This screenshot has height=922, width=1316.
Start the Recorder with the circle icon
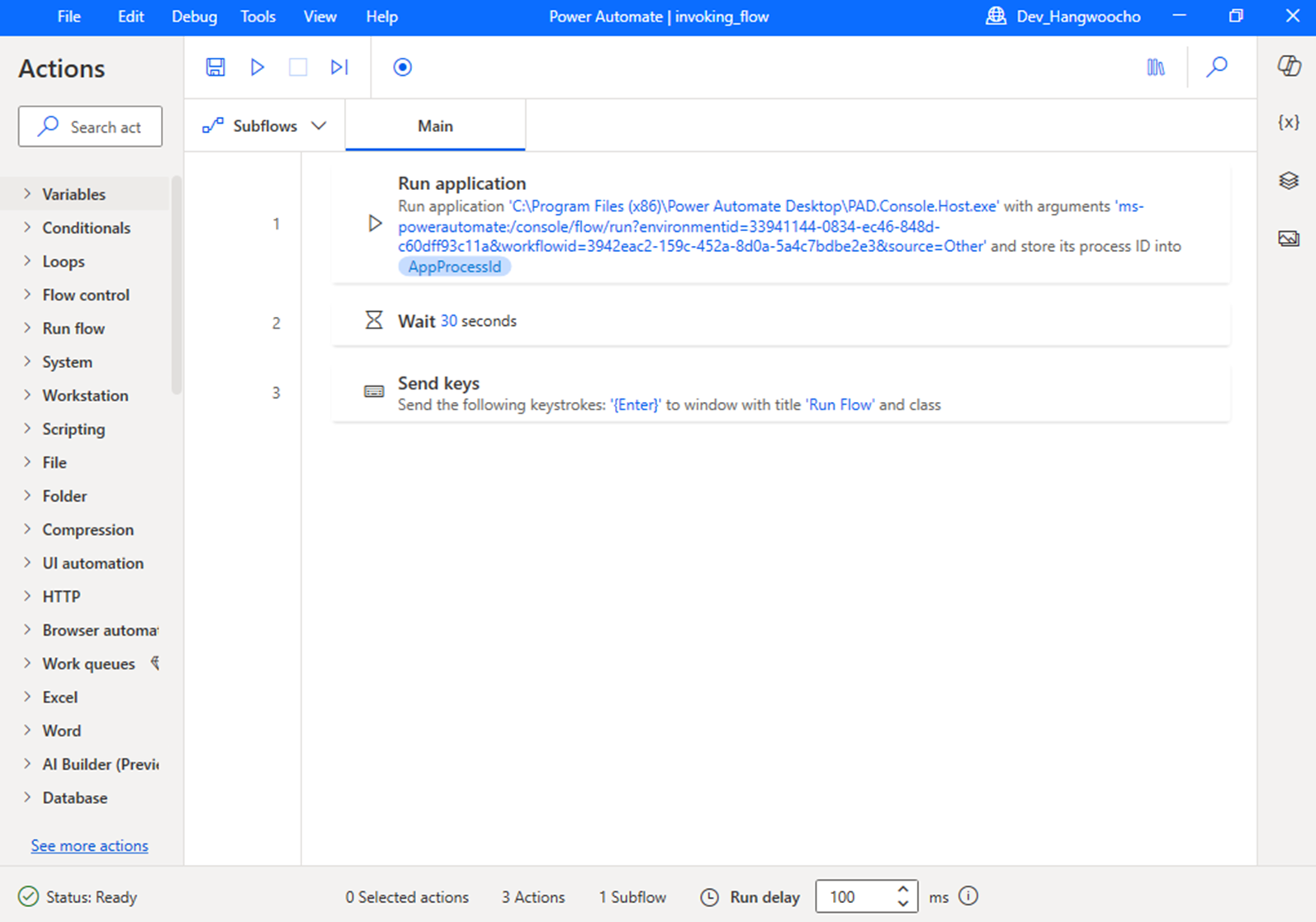pos(403,67)
